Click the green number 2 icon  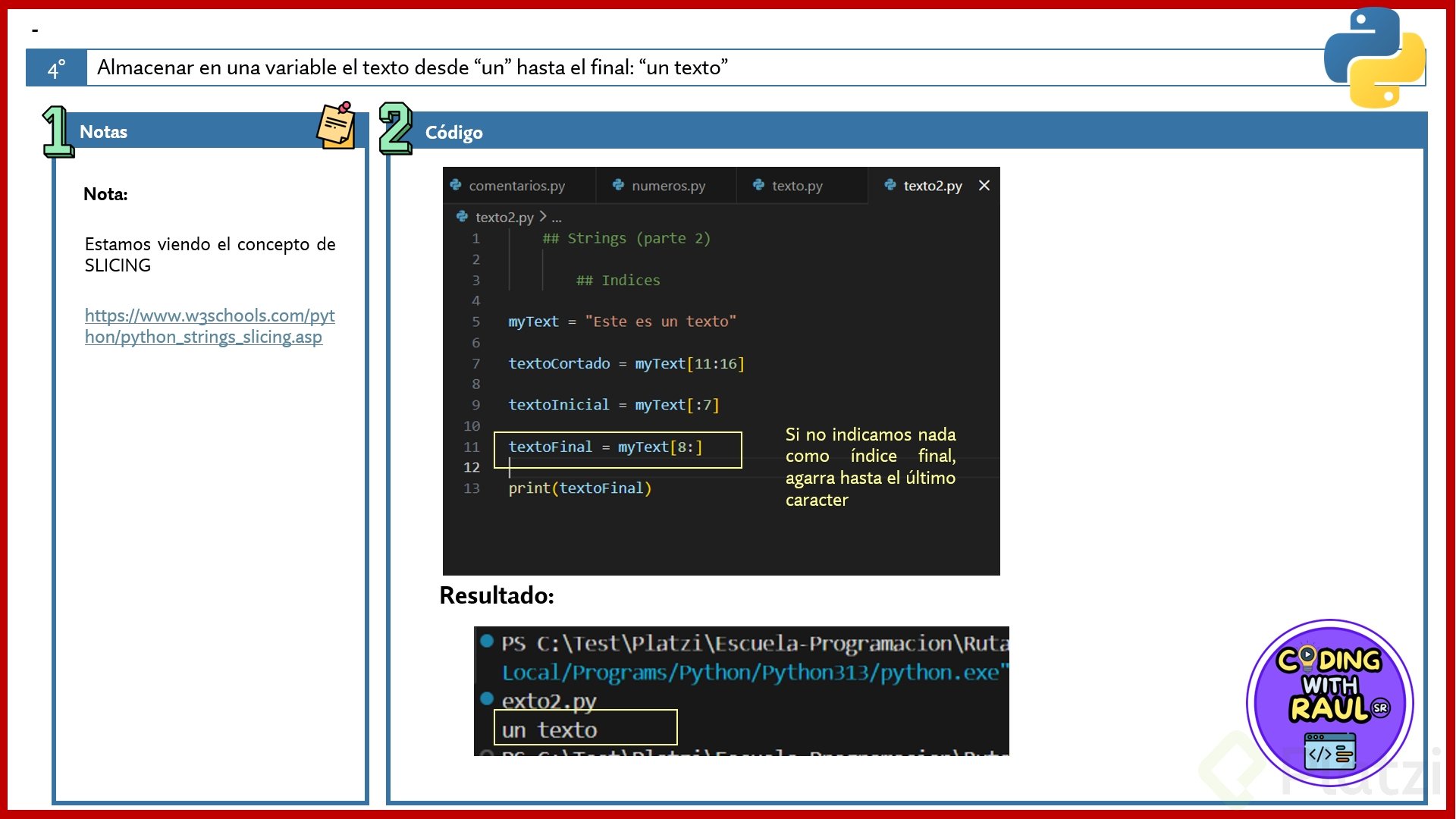coord(395,129)
